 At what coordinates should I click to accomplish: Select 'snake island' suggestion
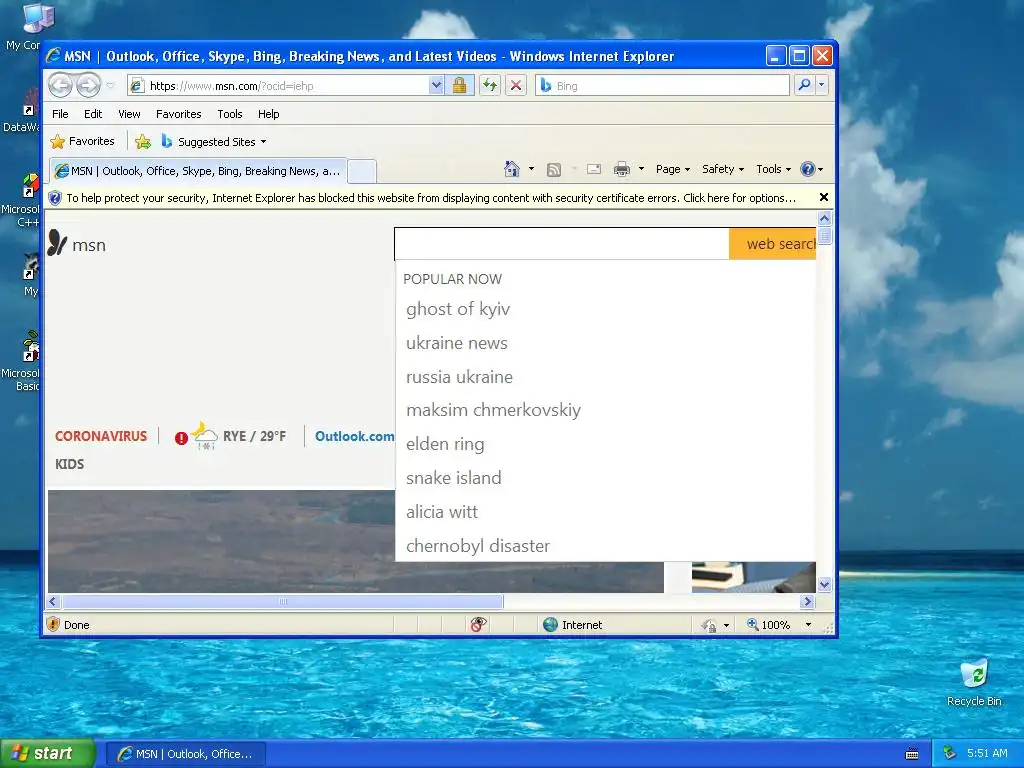click(454, 478)
